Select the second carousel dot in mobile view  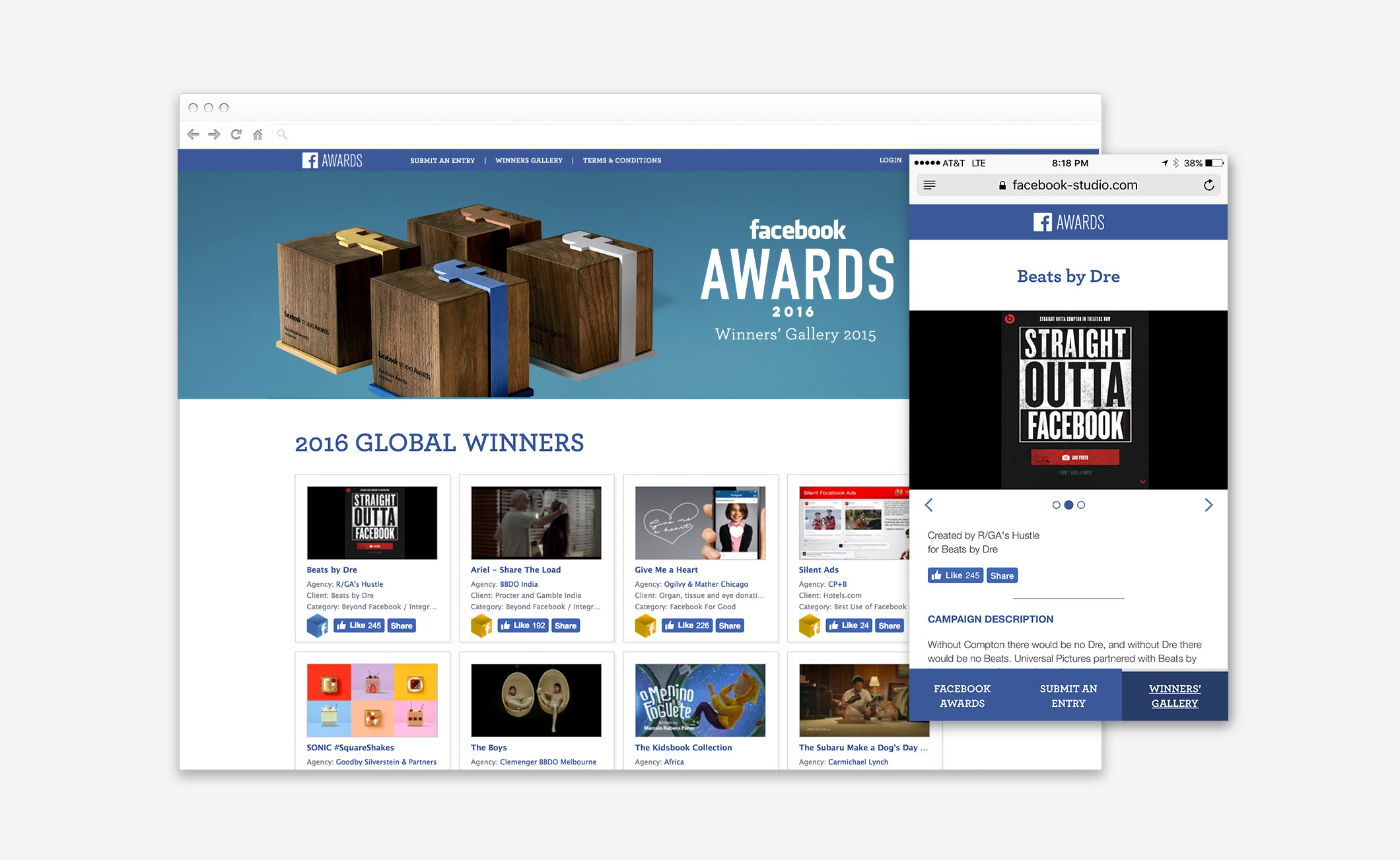[1068, 505]
